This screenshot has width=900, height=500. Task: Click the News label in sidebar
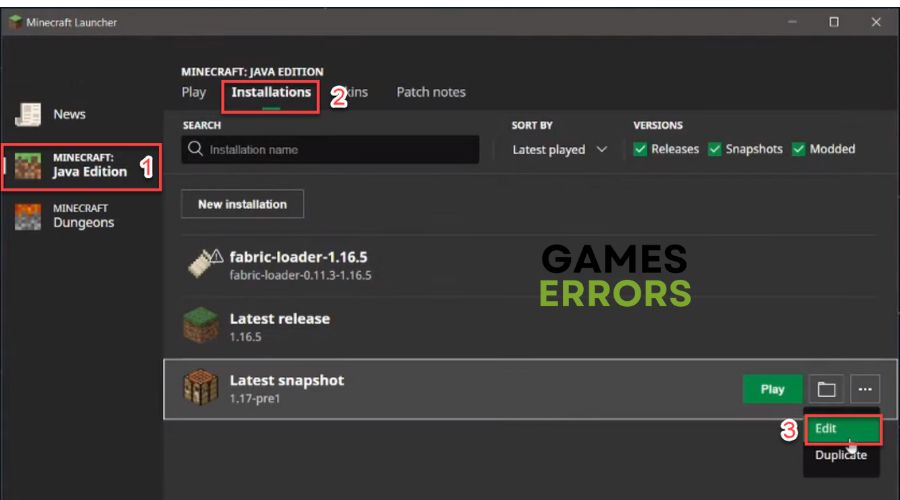click(x=69, y=114)
